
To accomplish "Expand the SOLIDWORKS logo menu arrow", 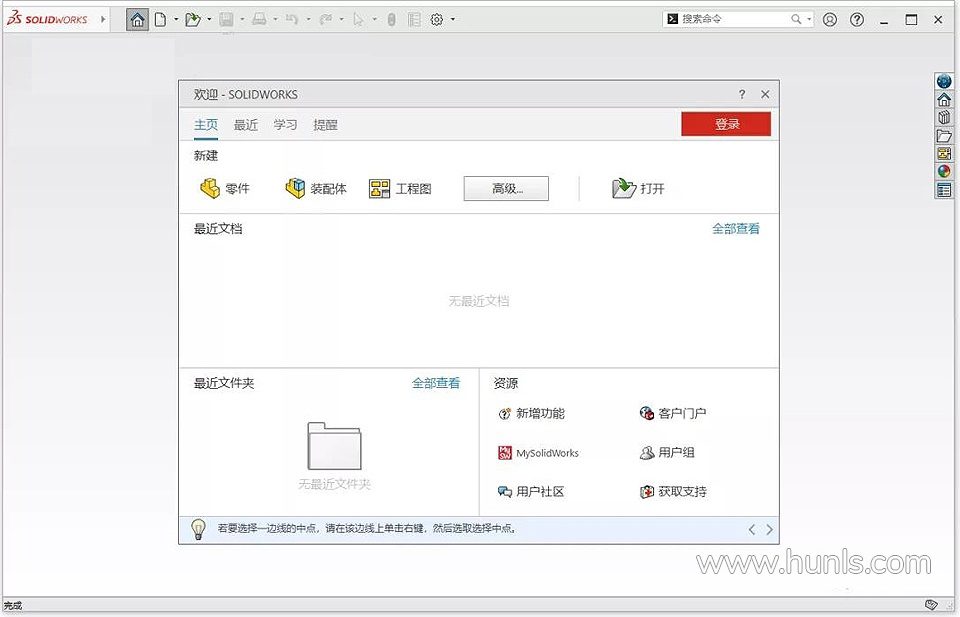I will point(103,20).
